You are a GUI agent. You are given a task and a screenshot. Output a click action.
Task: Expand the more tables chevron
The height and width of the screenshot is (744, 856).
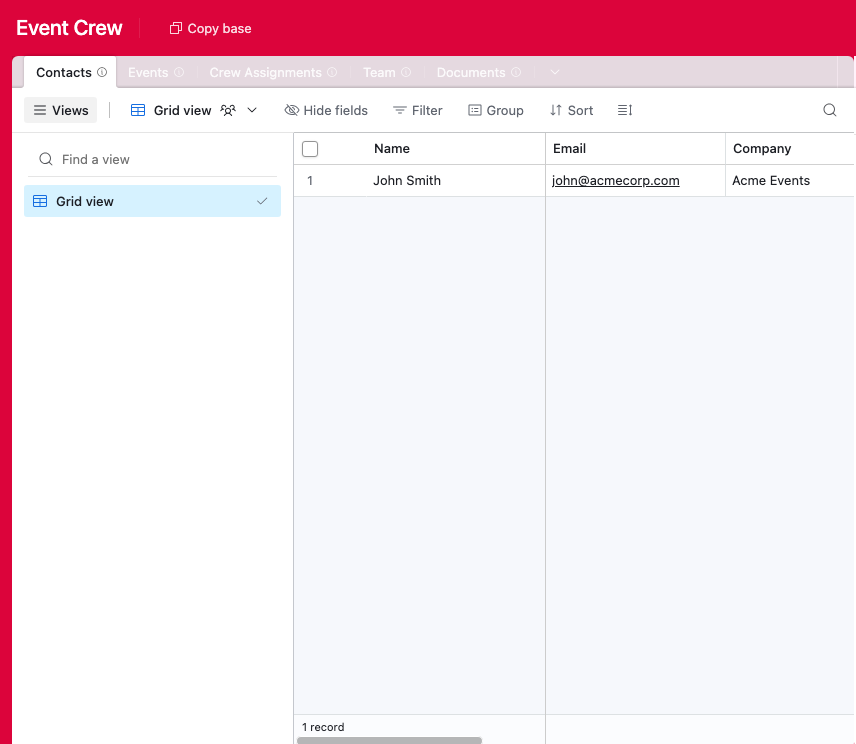click(555, 72)
